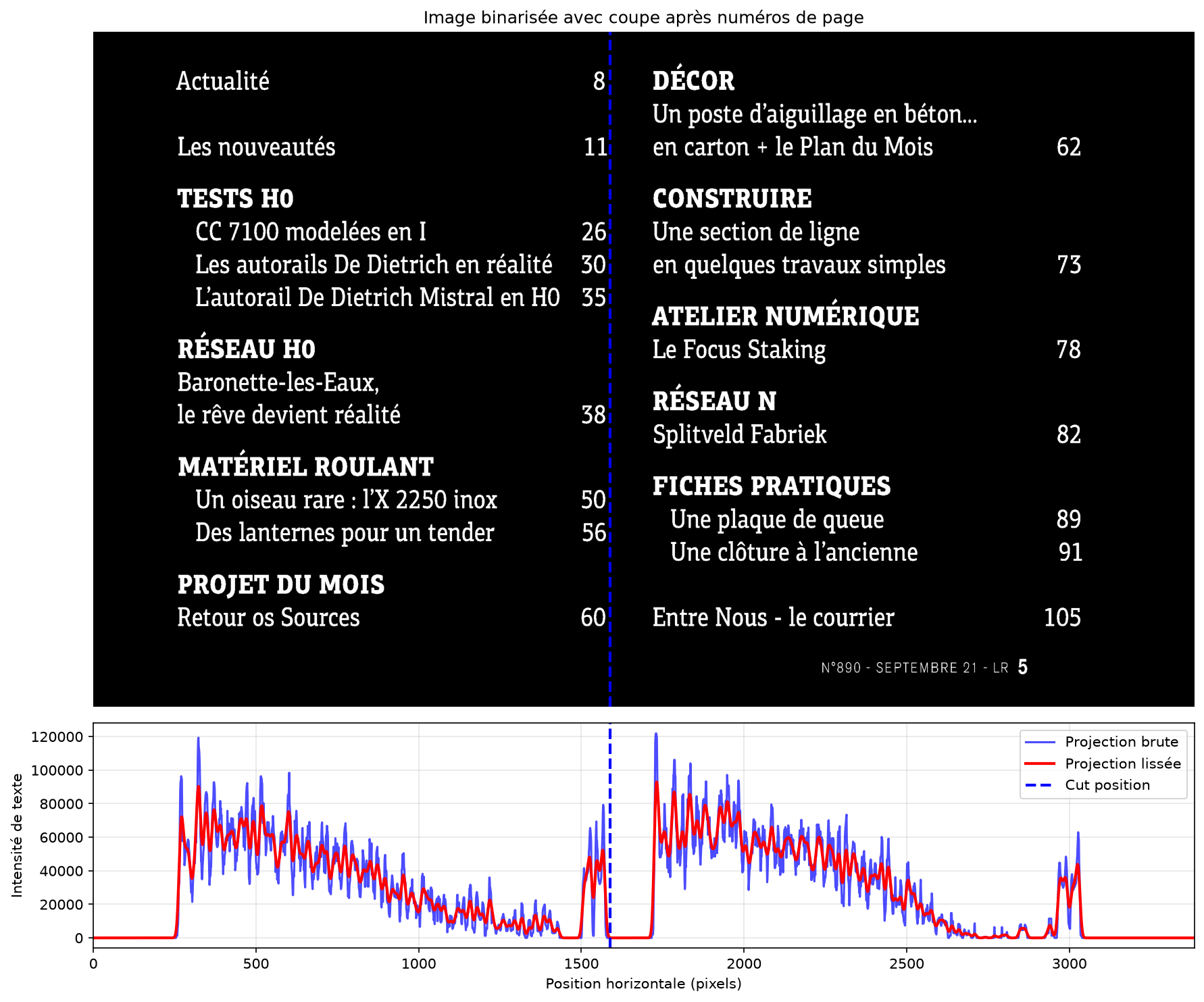Screen dimensions: 1204x1002
Task: Click the 'Position horizontale (pixels)' axis label
Action: click(x=643, y=984)
